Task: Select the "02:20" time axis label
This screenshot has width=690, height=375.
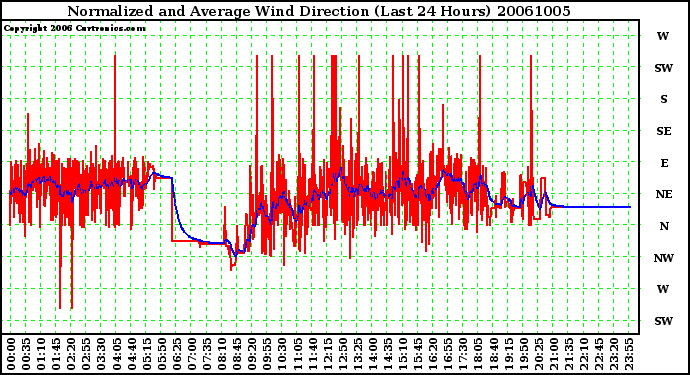Action: [x=71, y=354]
